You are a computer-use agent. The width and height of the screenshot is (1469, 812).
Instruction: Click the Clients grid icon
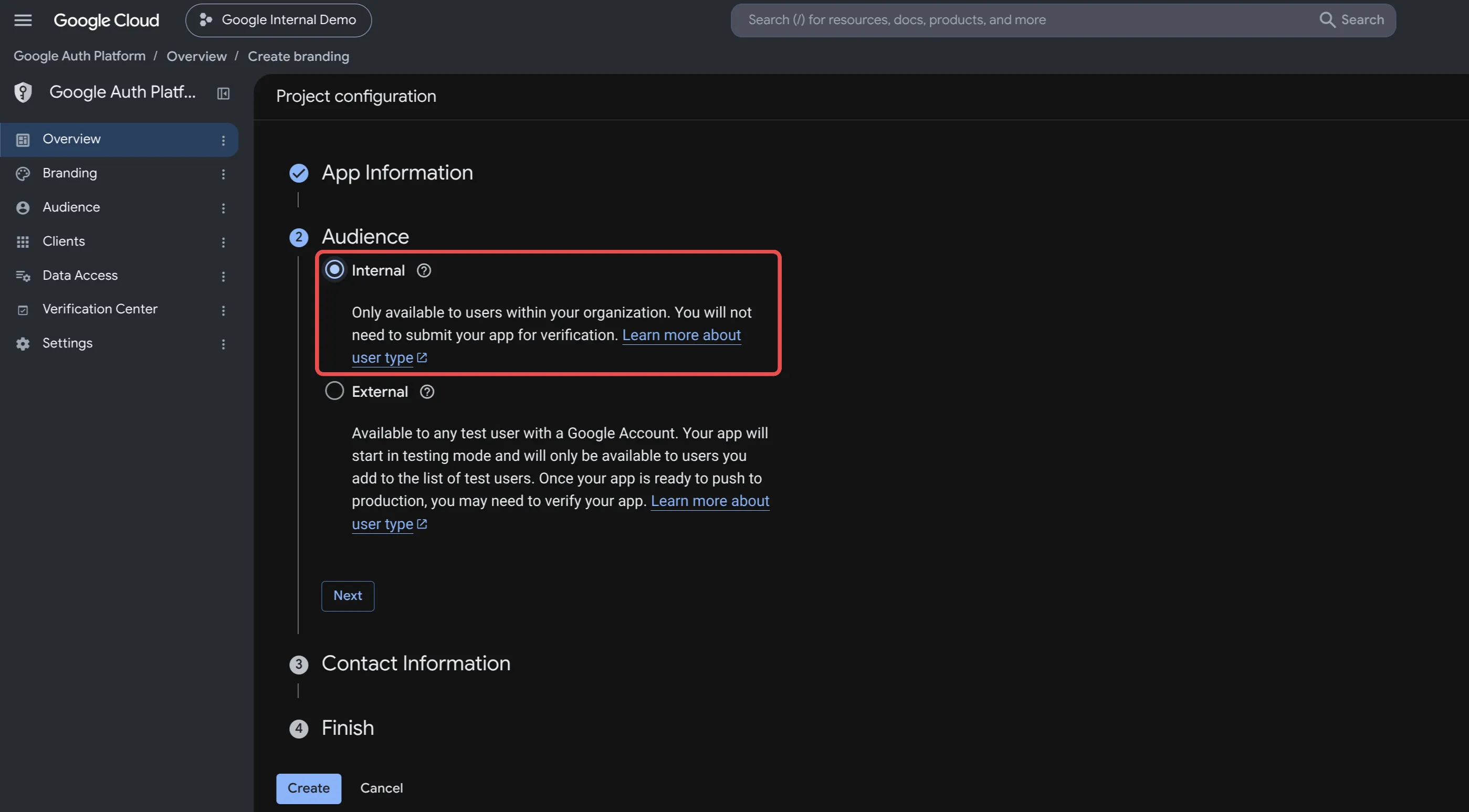point(23,242)
